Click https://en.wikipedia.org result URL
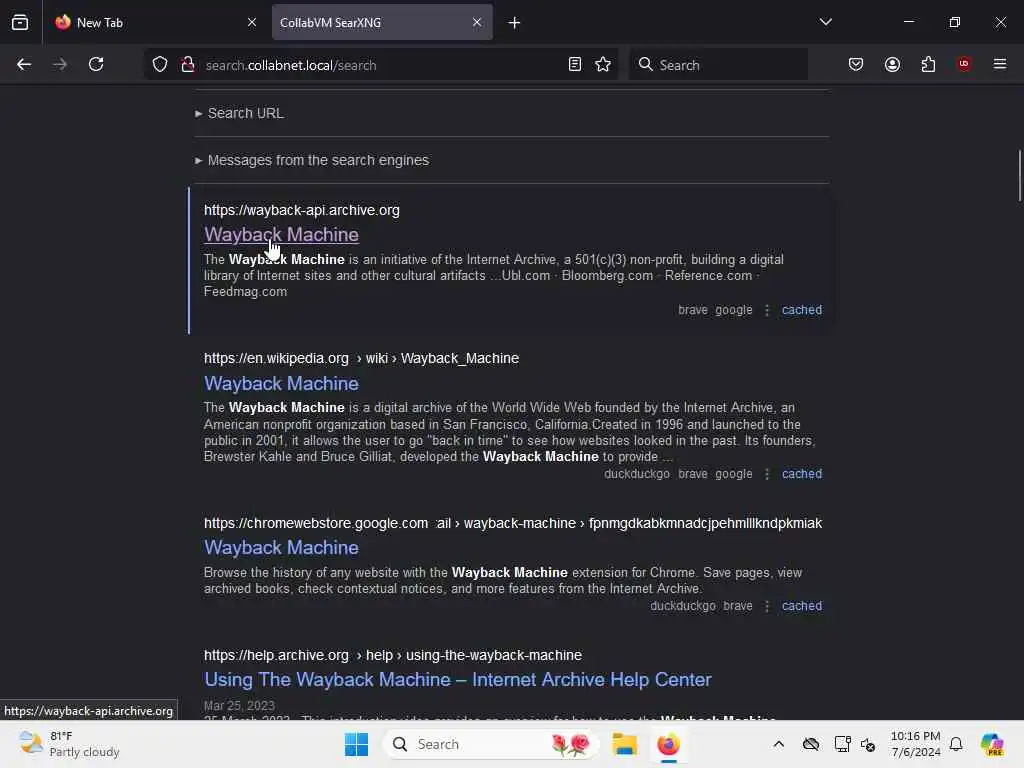Image resolution: width=1024 pixels, height=768 pixels. (x=361, y=359)
